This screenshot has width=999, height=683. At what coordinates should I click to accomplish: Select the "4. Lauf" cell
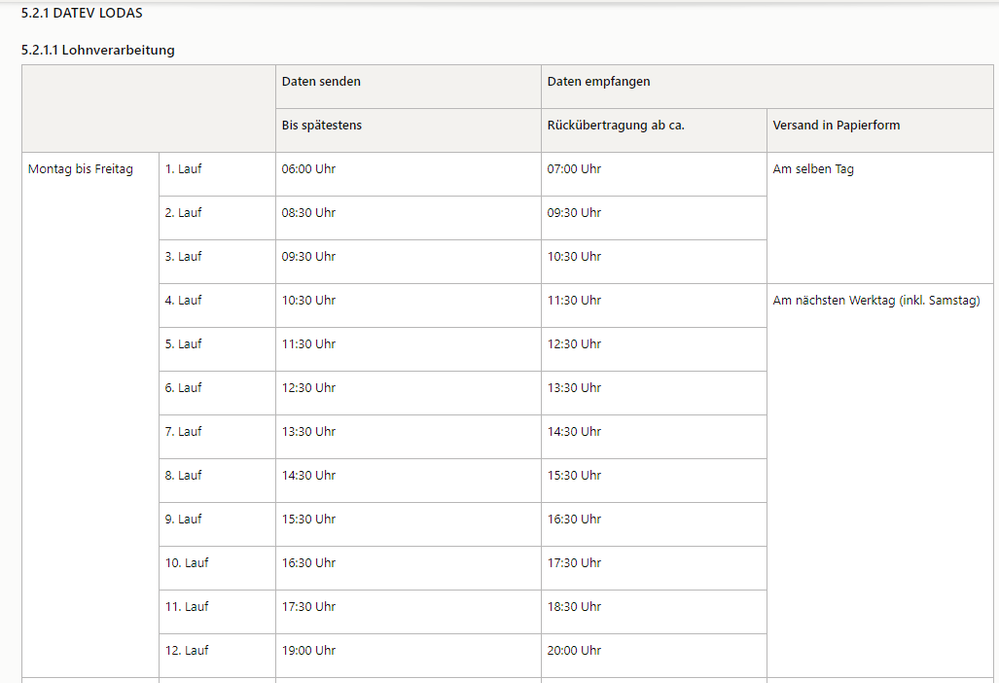coord(183,300)
